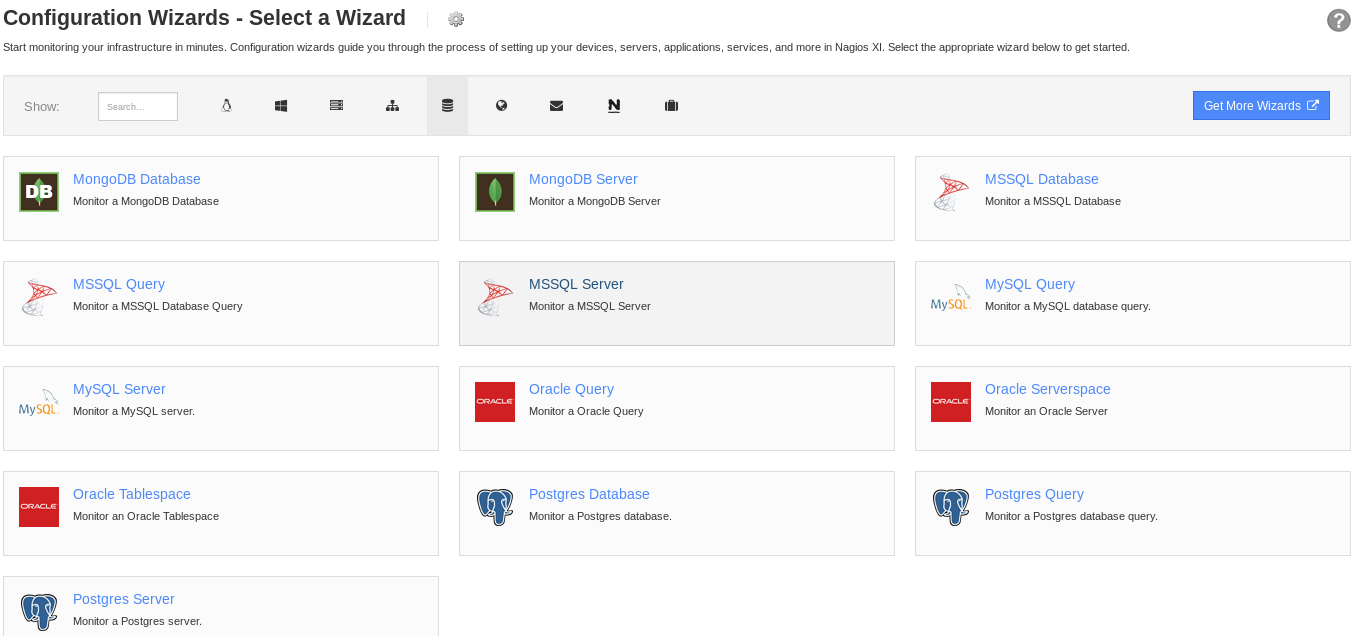The image size is (1358, 636).
Task: Click the 'Monitor a MSSQL Server' description
Action: 590,306
